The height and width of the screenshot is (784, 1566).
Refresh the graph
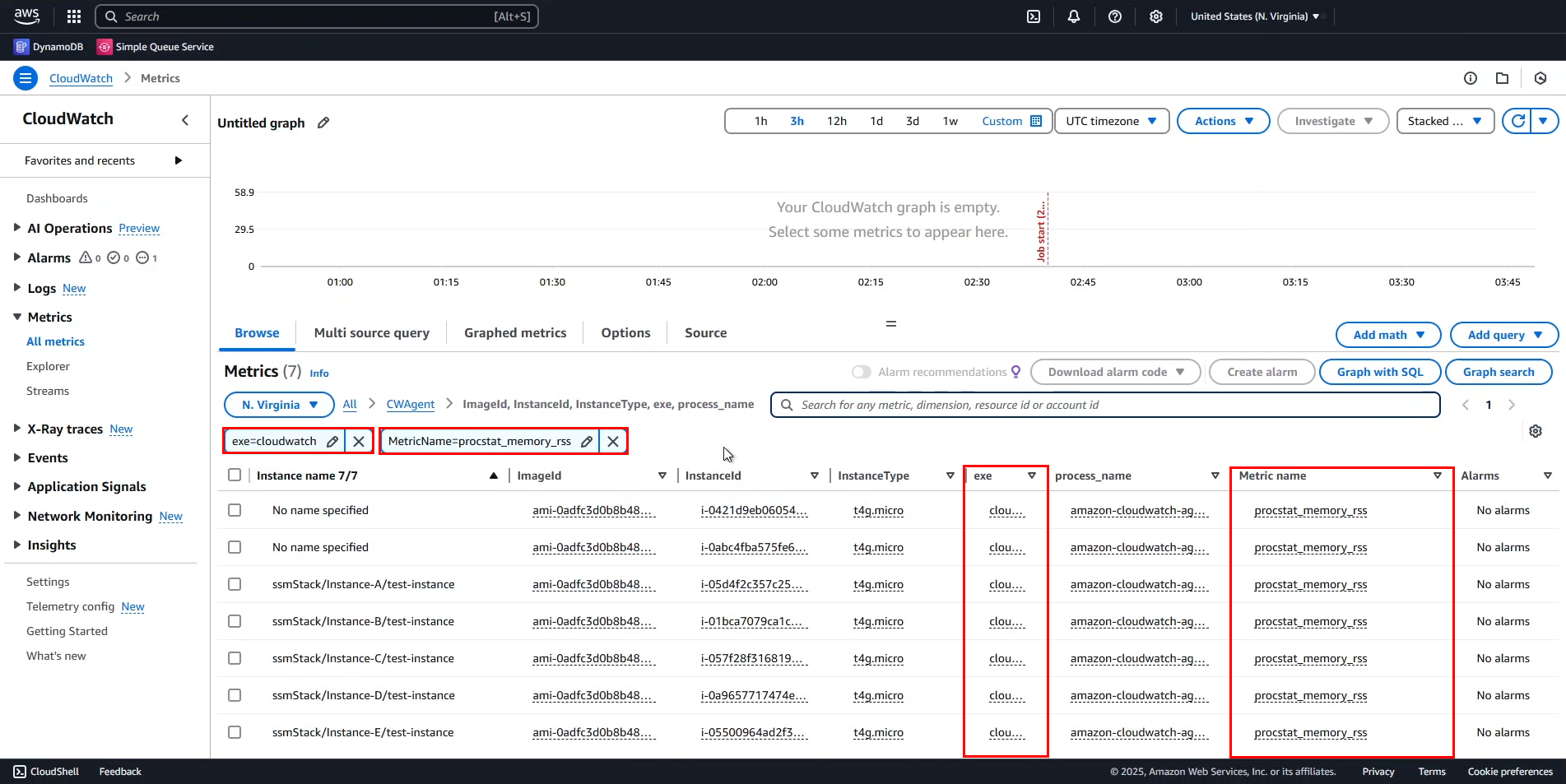coord(1518,121)
